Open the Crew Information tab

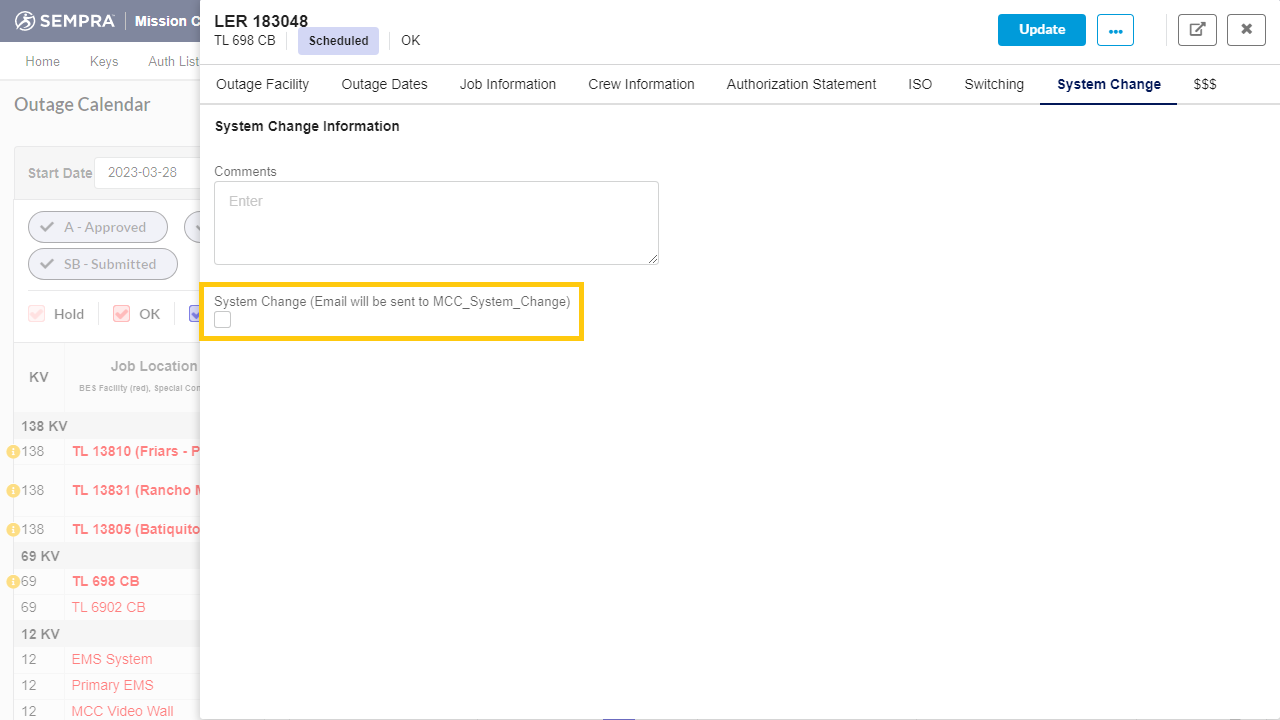coord(641,84)
